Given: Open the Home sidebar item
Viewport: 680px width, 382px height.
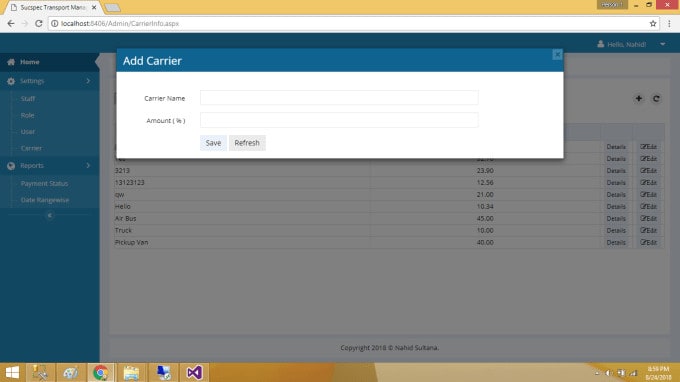Looking at the screenshot, I should [49, 62].
